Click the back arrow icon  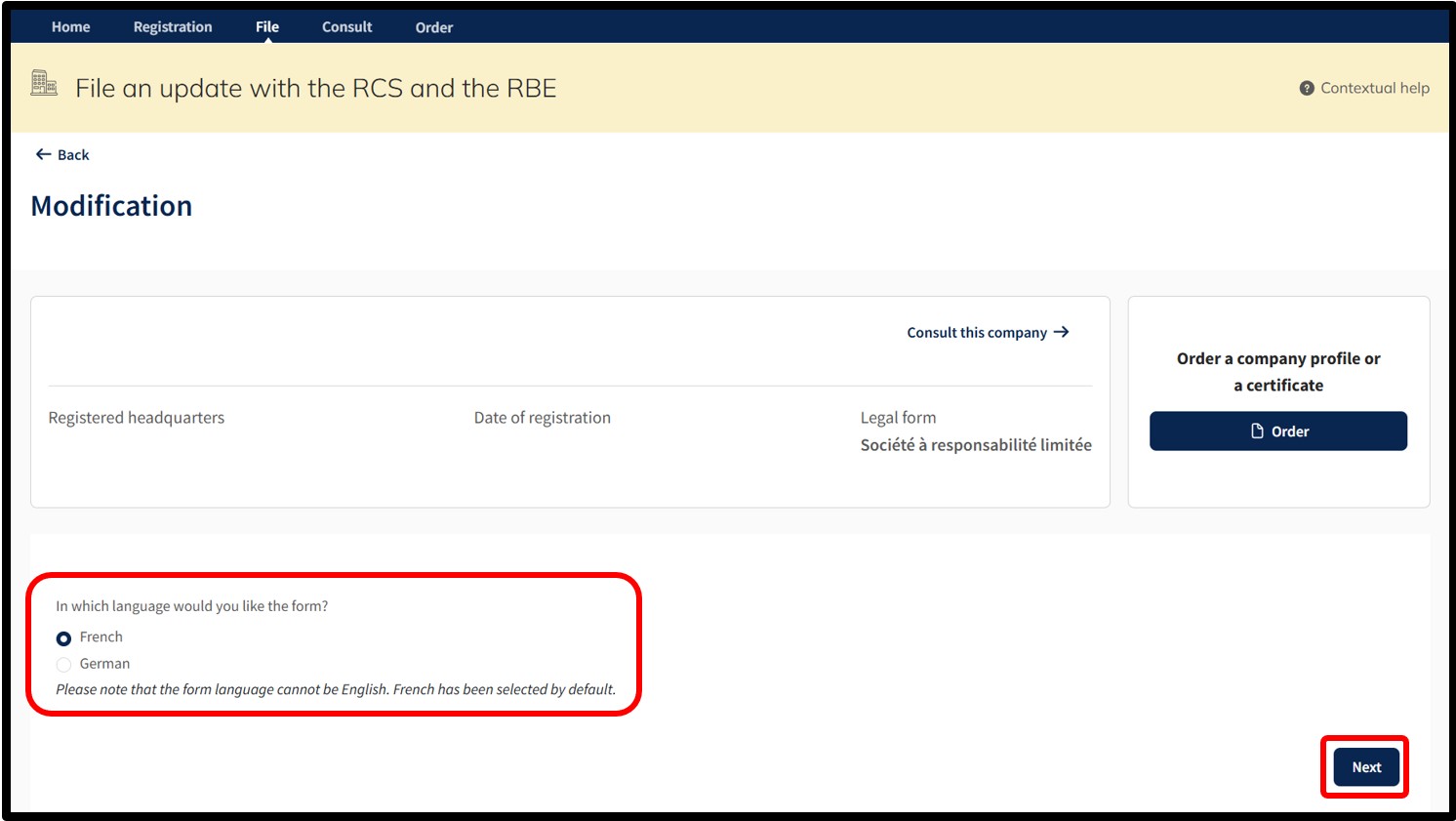tap(43, 154)
